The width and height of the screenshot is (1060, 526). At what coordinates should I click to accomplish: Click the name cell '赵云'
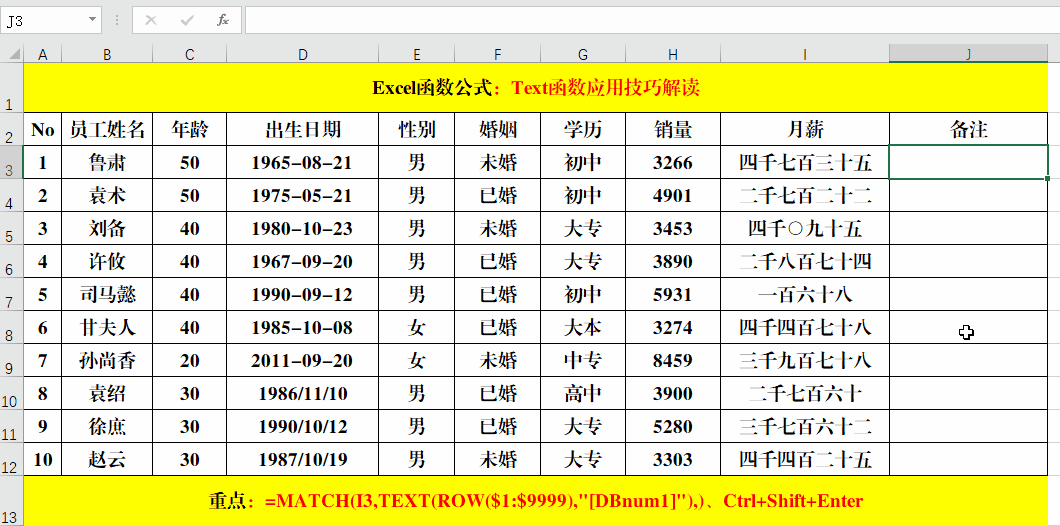107,460
